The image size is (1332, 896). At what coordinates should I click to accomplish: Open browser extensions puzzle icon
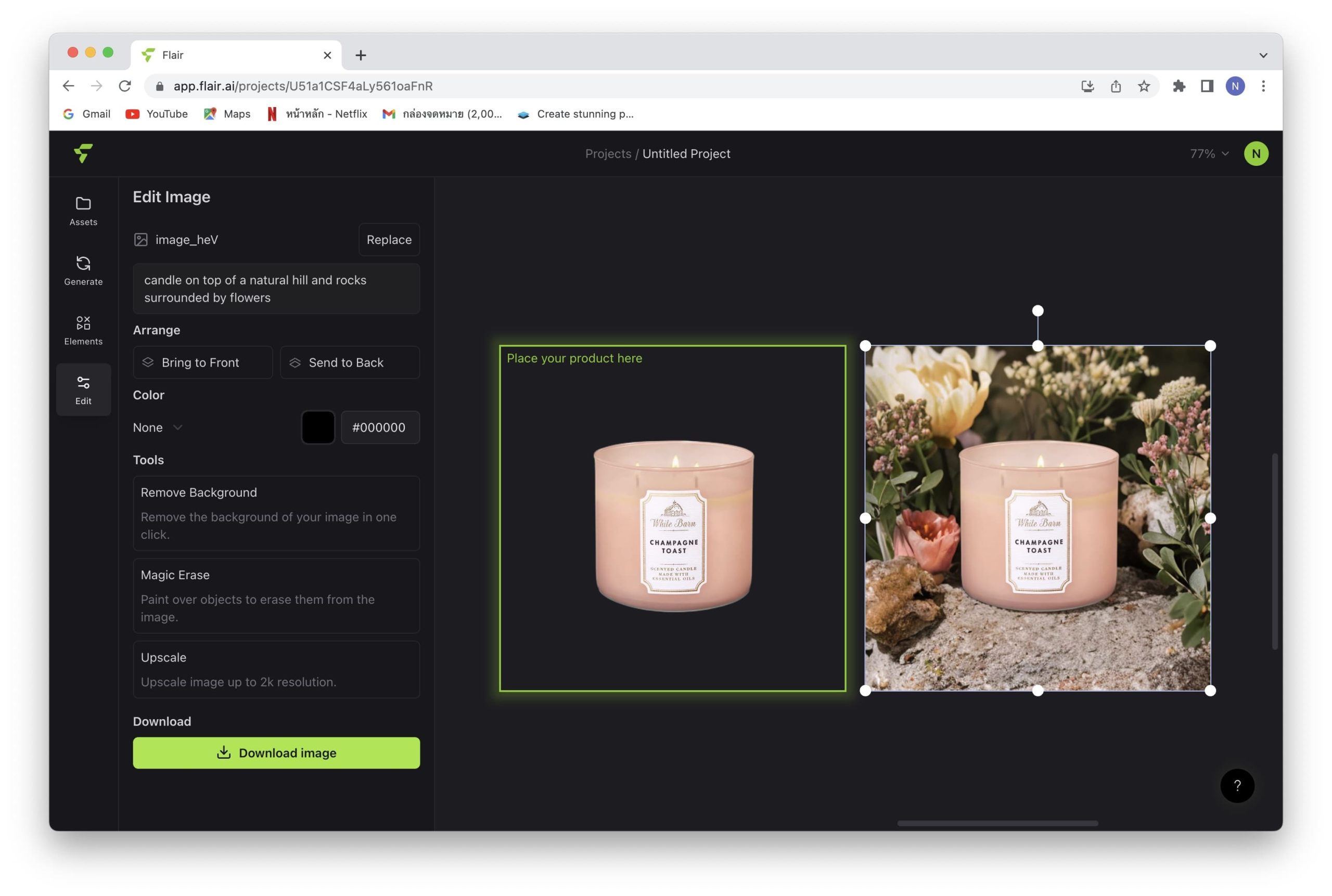click(1178, 86)
